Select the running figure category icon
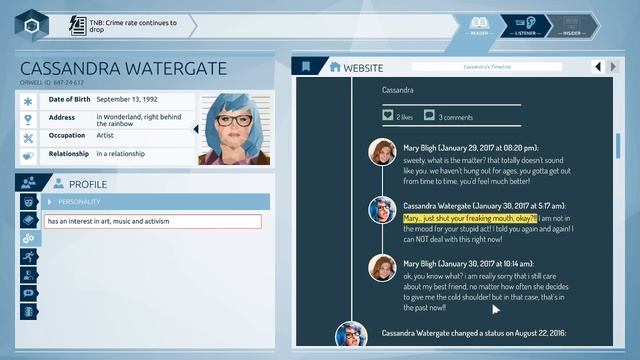Image resolution: width=640 pixels, height=360 pixels. click(29, 257)
